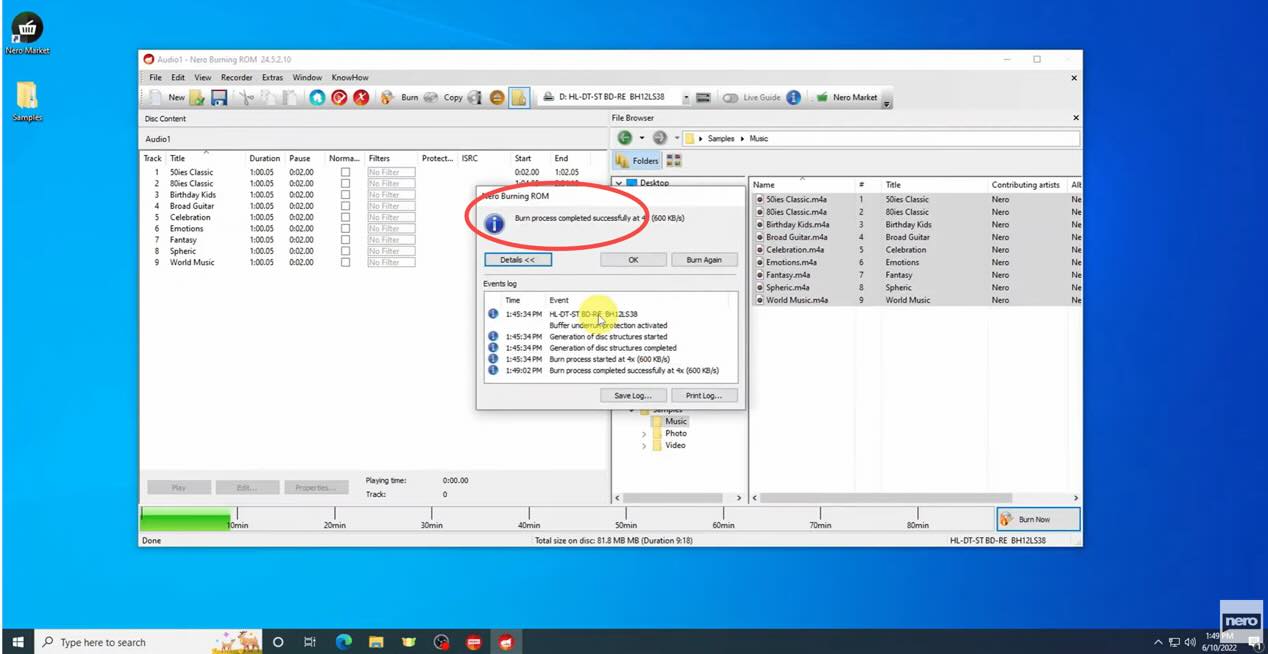Screen dimensions: 1268x654
Task: Click the grey forward arrow in File Browser
Action: point(660,138)
